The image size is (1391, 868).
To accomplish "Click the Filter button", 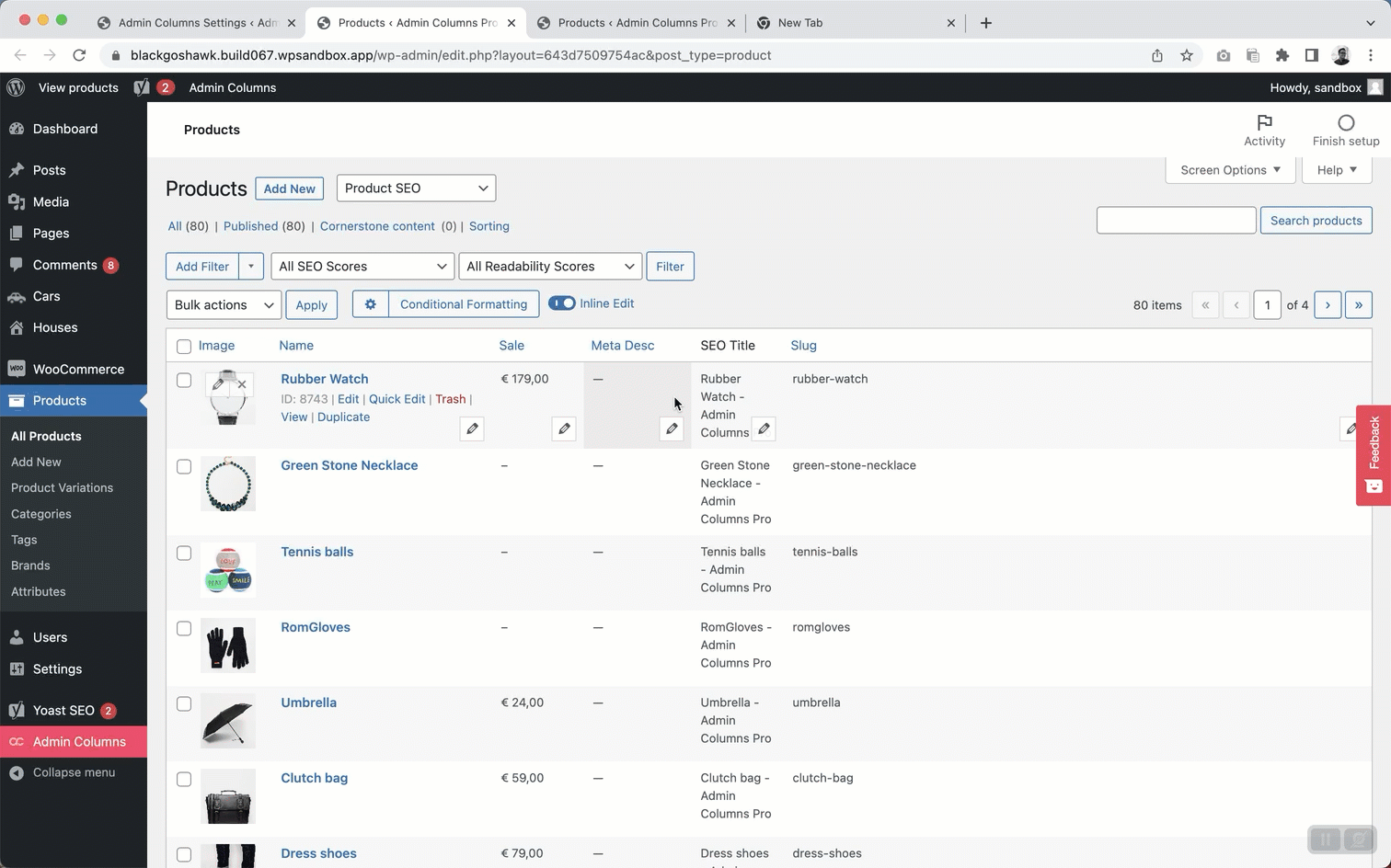I will (x=670, y=267).
